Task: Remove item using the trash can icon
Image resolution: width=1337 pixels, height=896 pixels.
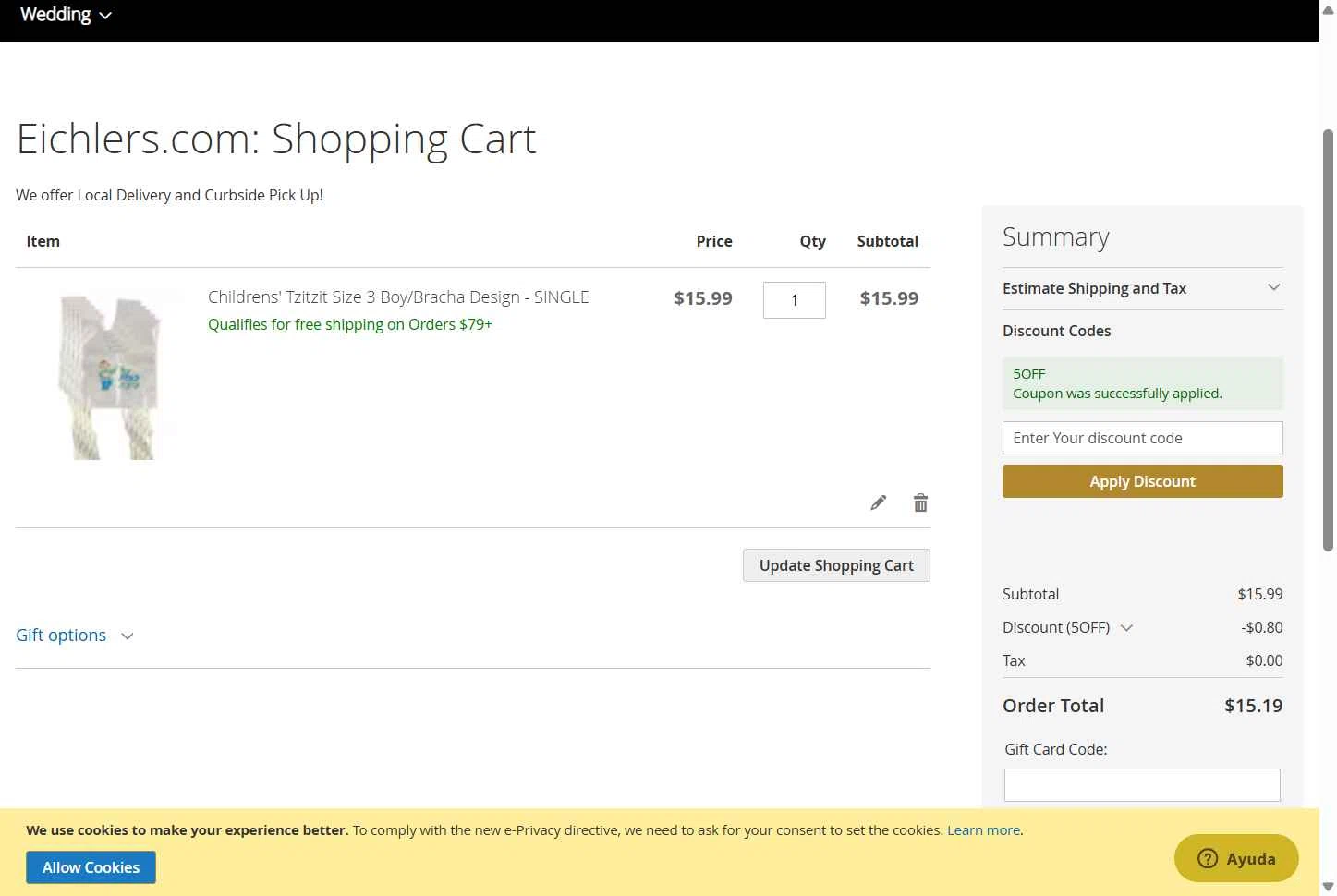Action: click(x=920, y=502)
